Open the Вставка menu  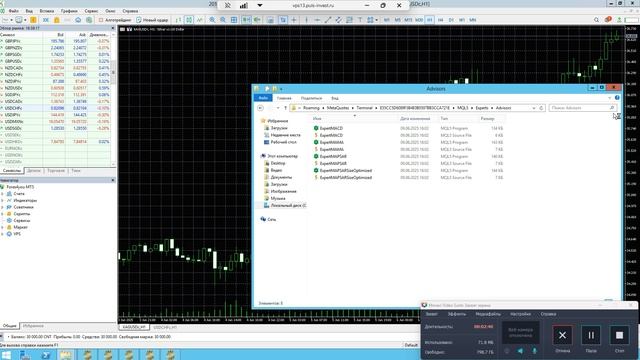click(x=47, y=11)
